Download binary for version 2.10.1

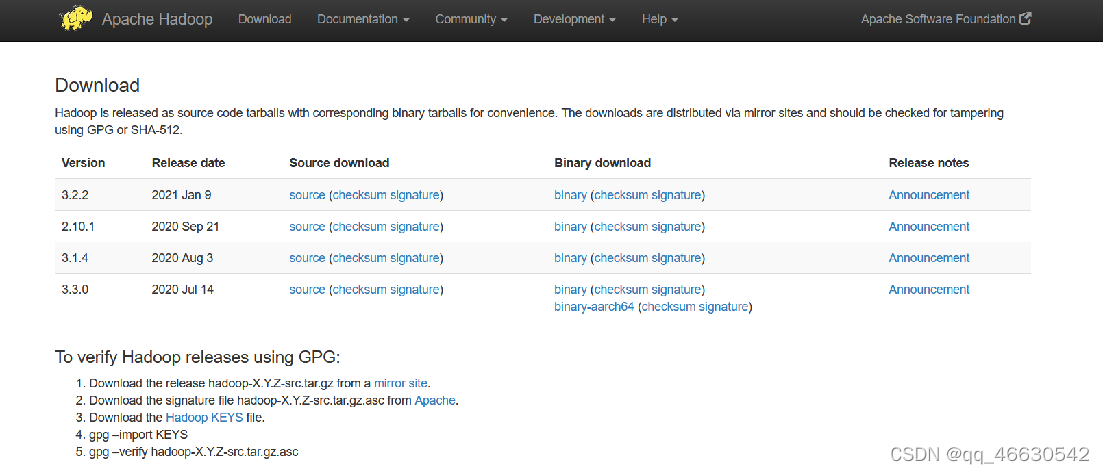(570, 227)
